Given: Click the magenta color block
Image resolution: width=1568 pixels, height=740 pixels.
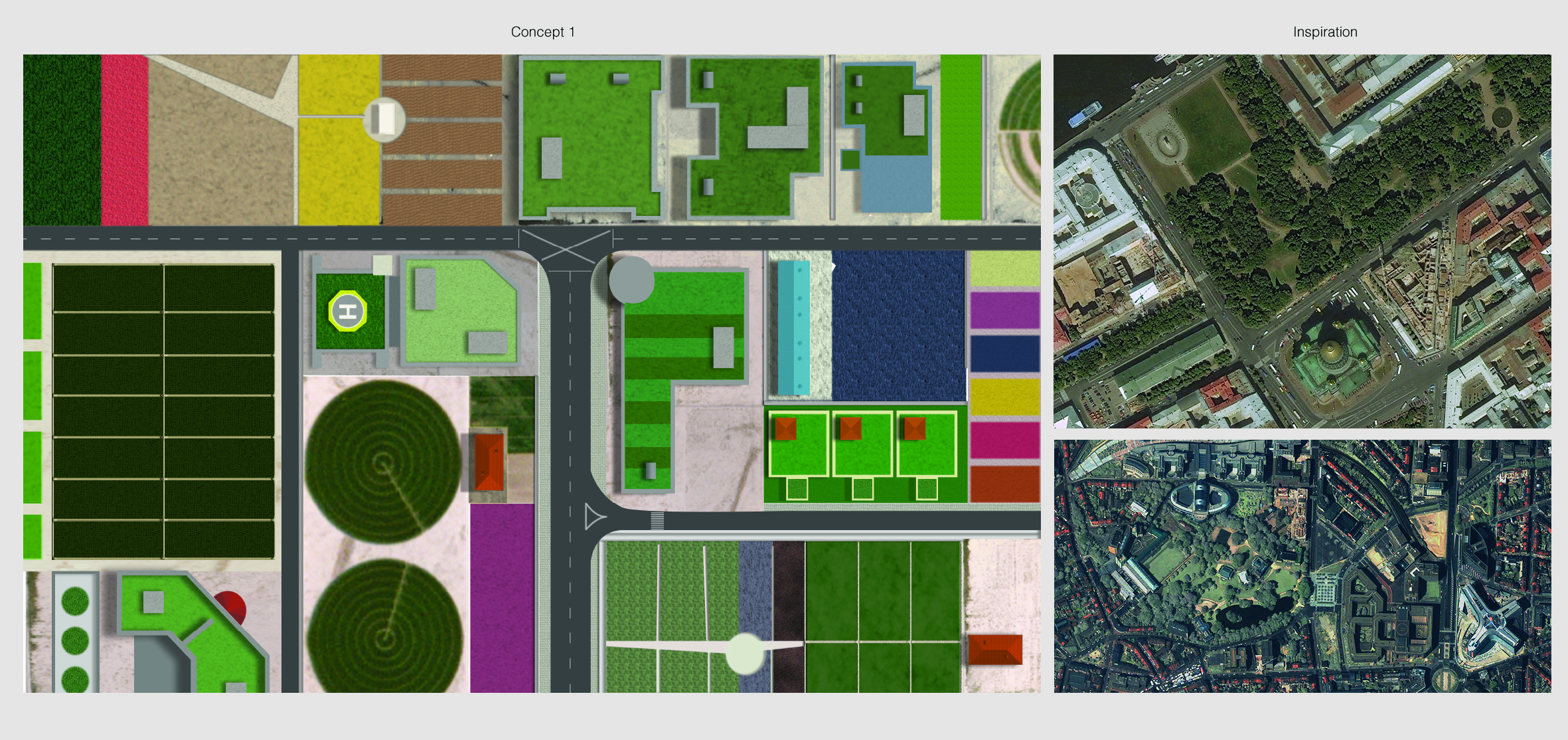Looking at the screenshot, I should click(1004, 440).
